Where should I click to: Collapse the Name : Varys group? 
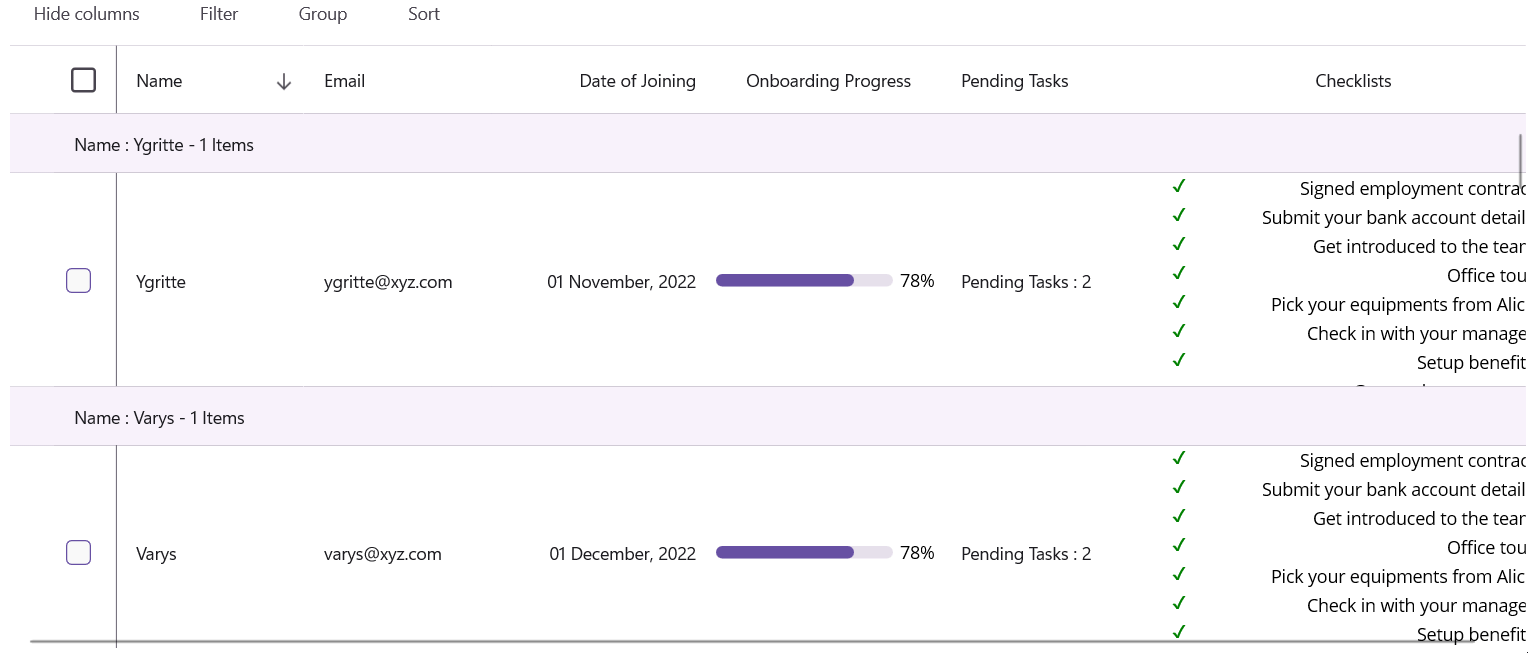click(160, 417)
